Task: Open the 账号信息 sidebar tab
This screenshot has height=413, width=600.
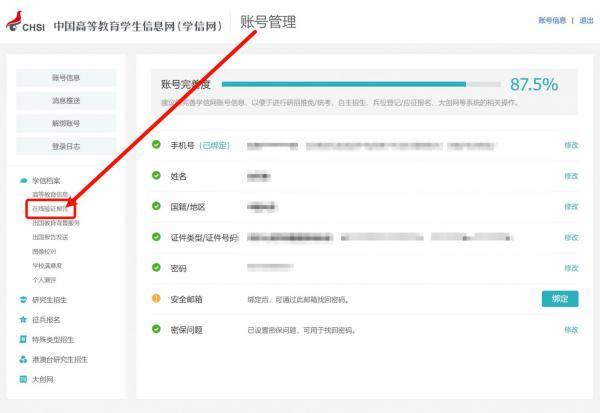Action: [x=66, y=78]
